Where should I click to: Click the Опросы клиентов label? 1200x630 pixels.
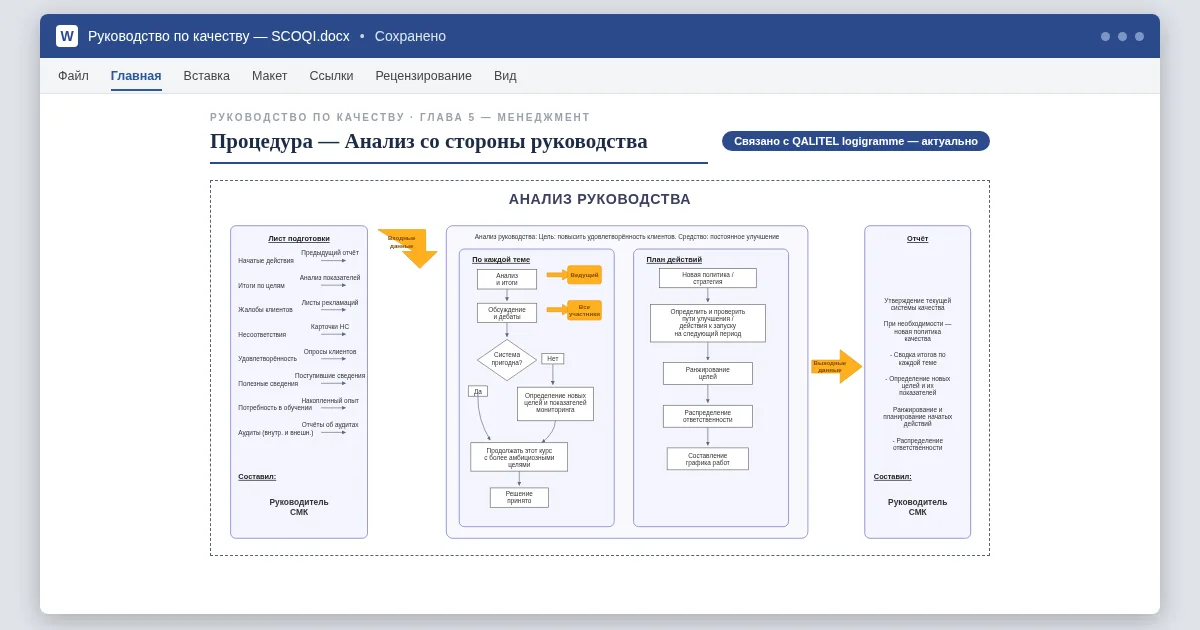pos(330,351)
